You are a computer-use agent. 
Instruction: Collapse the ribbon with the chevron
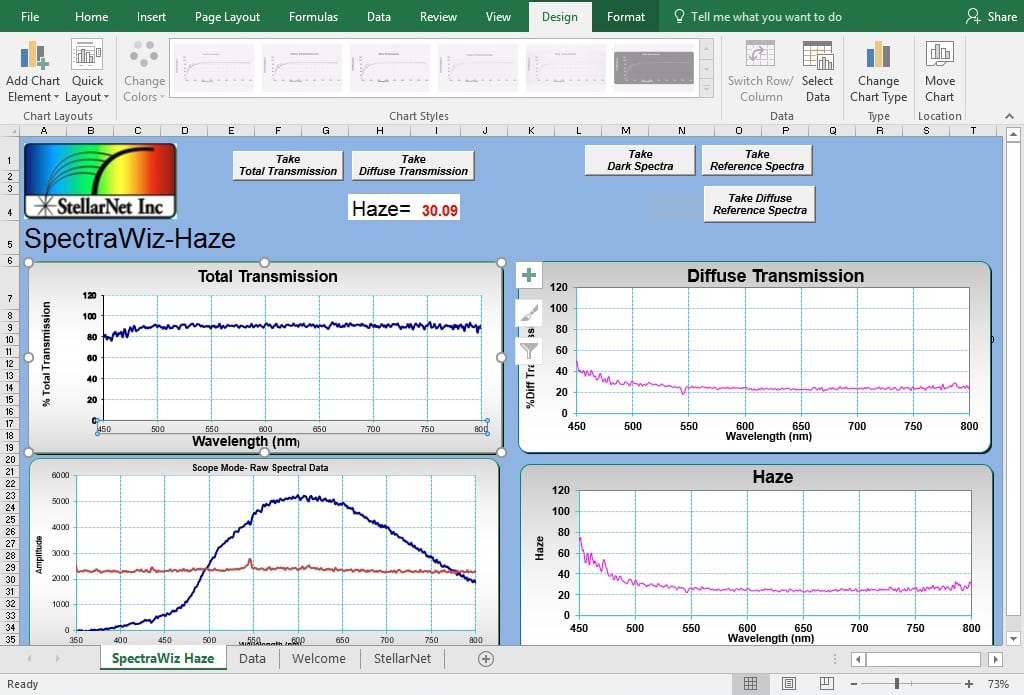[1010, 116]
